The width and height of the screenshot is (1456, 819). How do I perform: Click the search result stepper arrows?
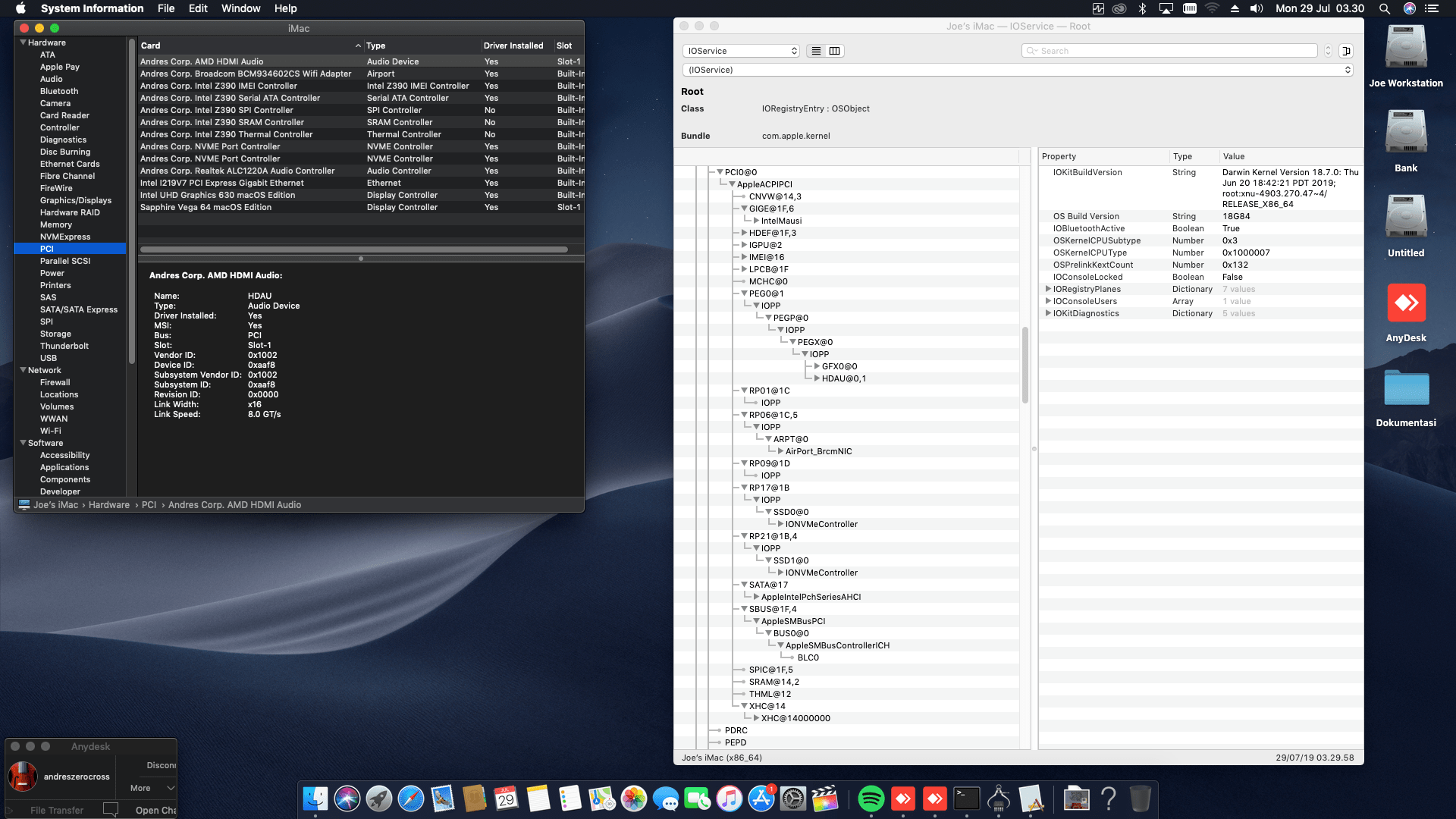(1328, 51)
